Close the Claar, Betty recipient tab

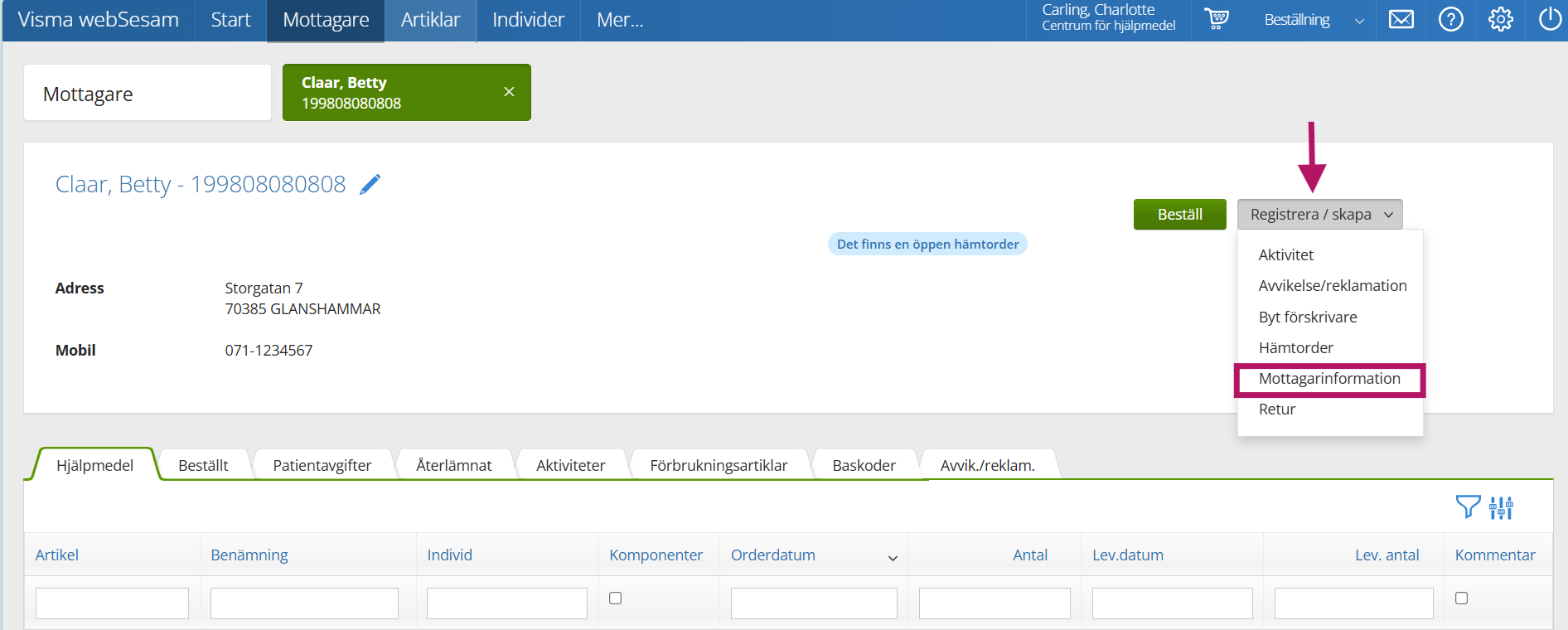pyautogui.click(x=509, y=92)
